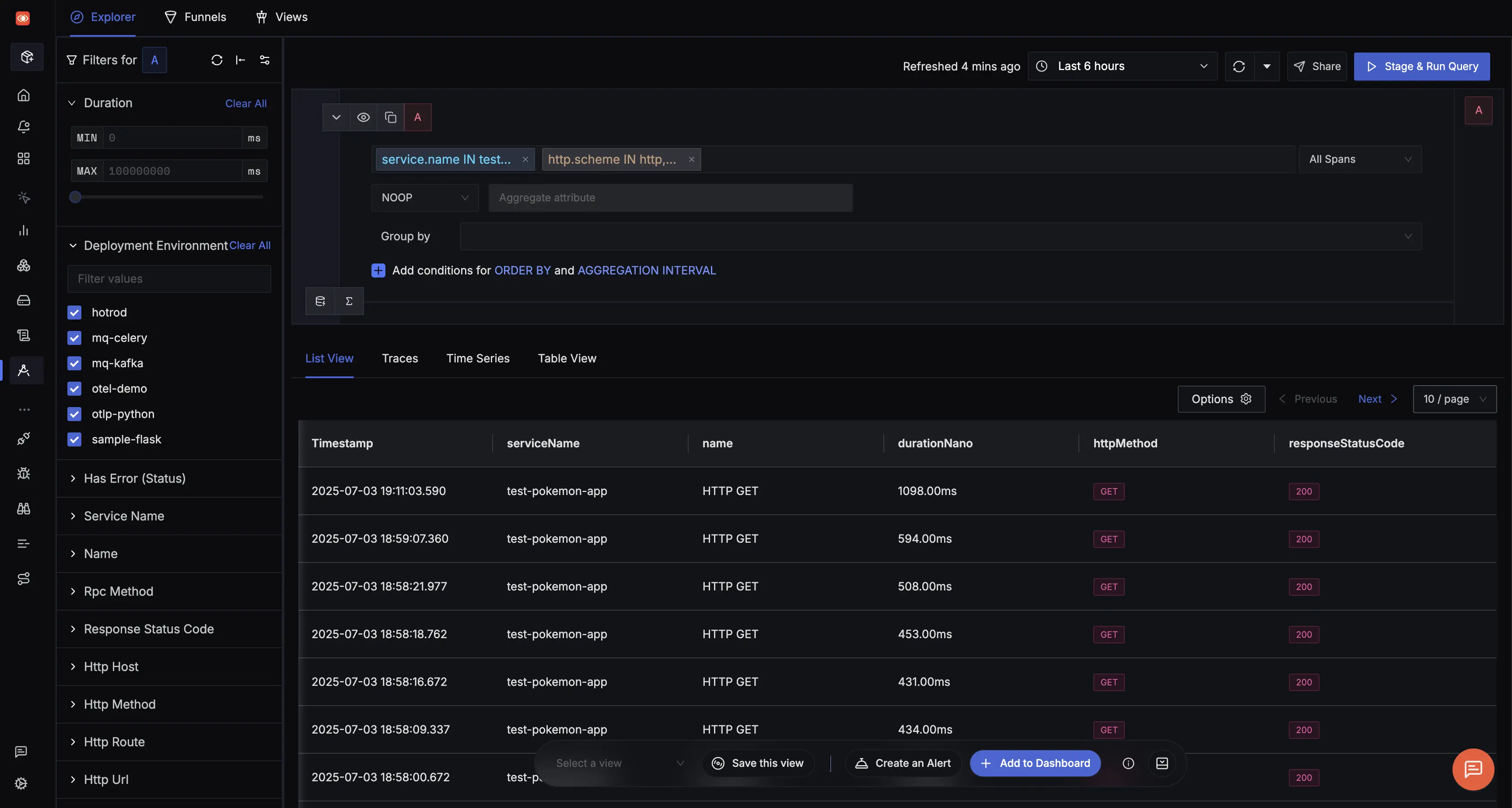Open the Last 6 hours time dropdown
The image size is (1512, 808).
pyautogui.click(x=1122, y=67)
